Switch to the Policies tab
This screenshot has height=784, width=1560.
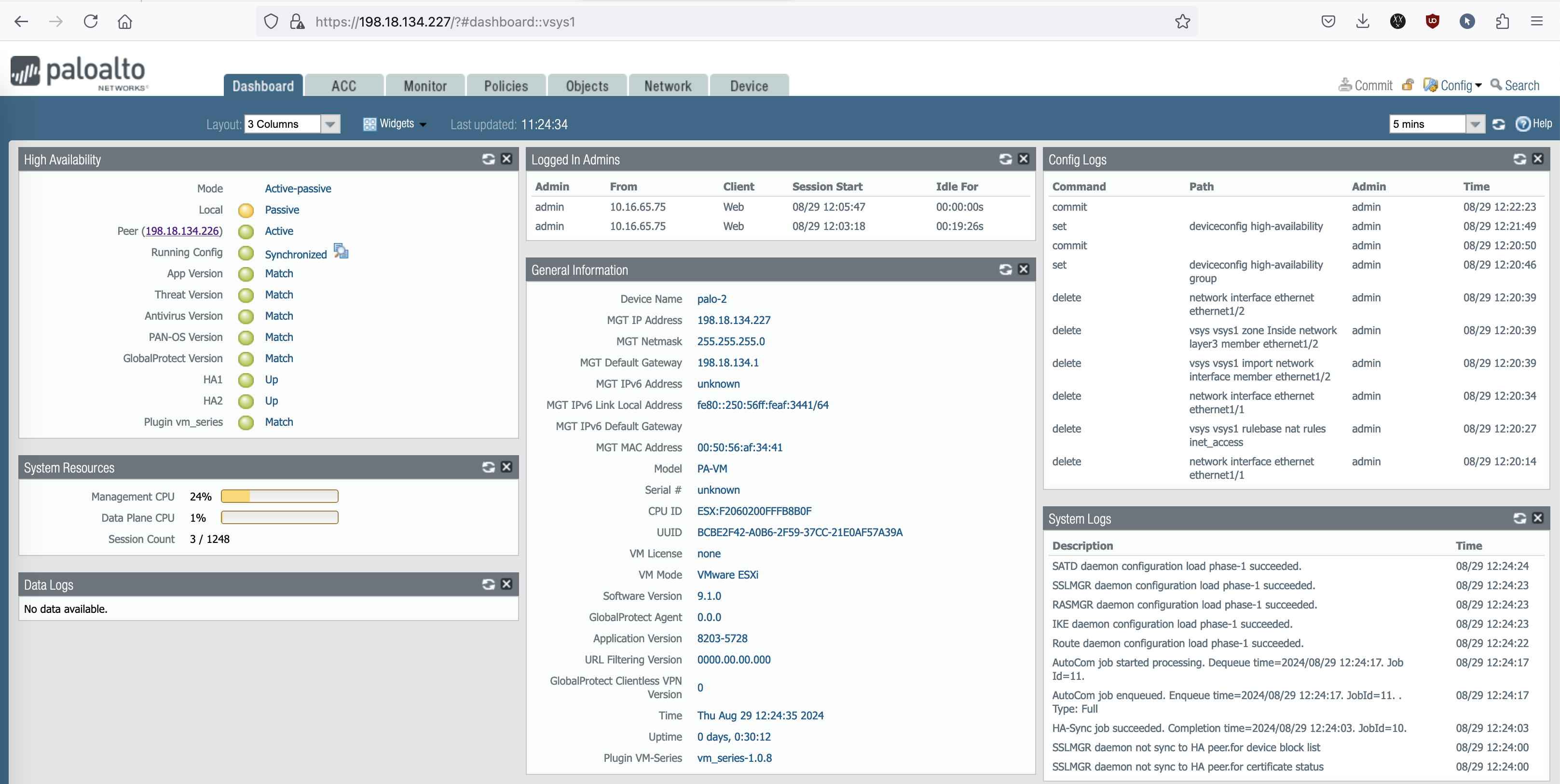(x=506, y=86)
